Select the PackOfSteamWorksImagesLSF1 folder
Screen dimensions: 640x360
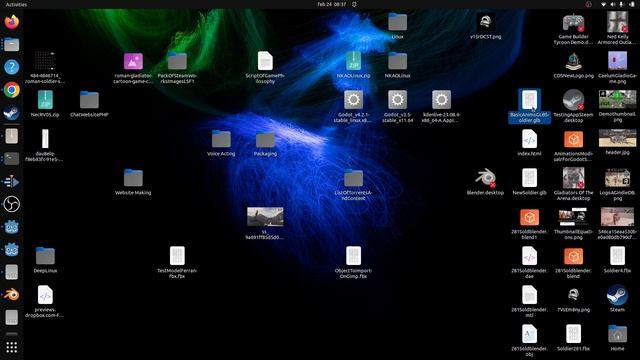click(x=177, y=68)
